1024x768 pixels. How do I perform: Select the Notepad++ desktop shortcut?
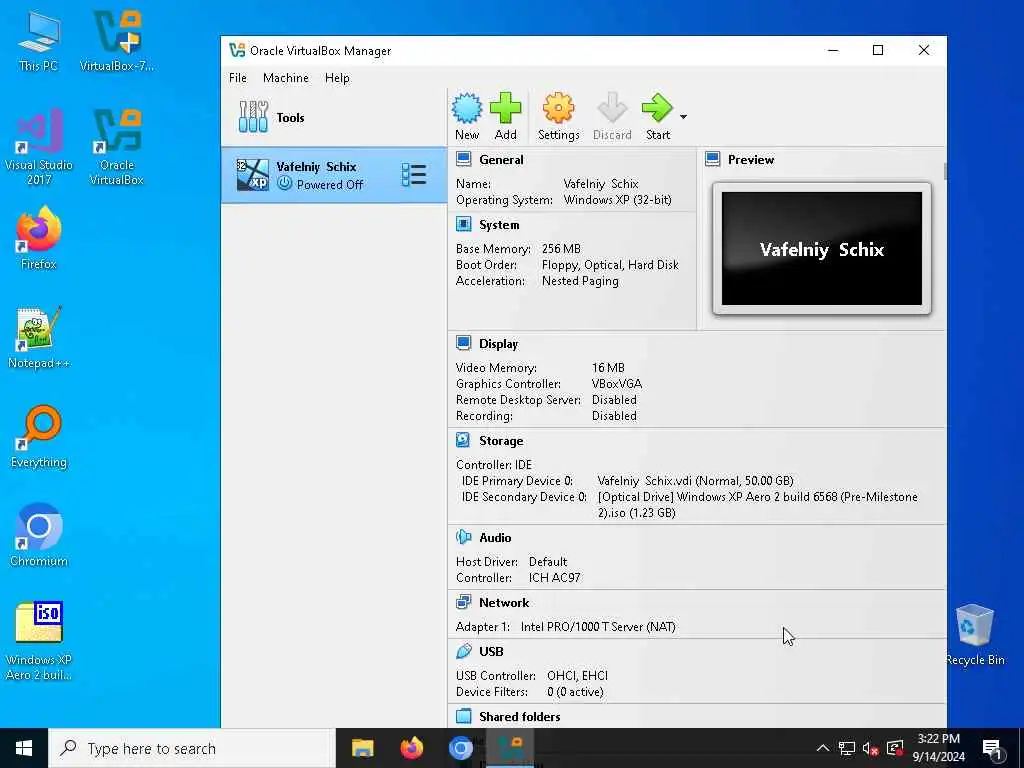(x=39, y=338)
